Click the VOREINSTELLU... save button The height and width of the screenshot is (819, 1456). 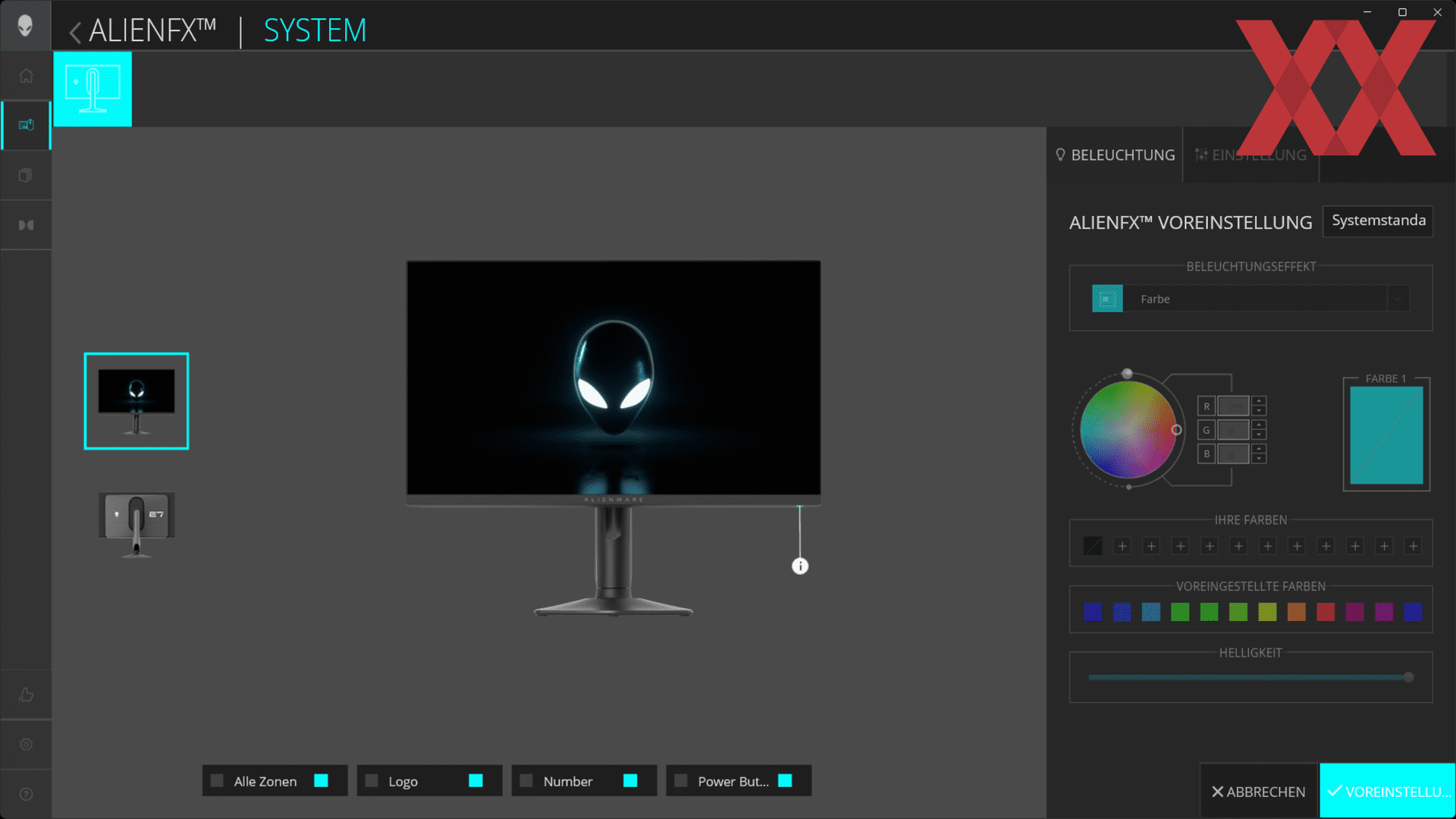coord(1388,791)
